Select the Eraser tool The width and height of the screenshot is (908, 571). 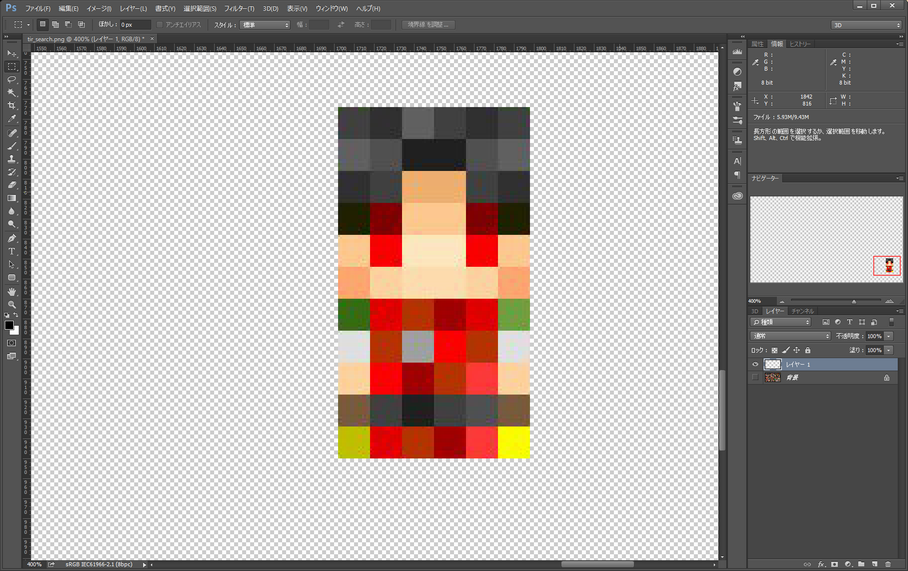click(12, 185)
